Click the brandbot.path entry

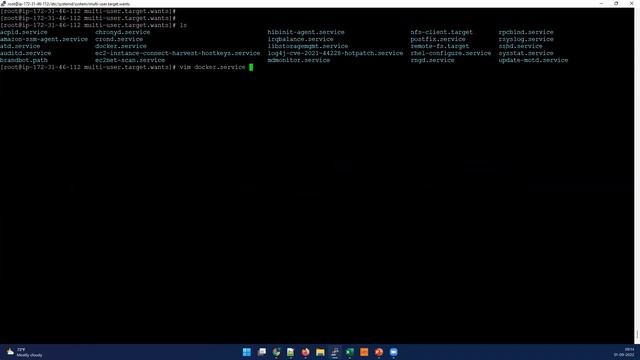[x=24, y=60]
